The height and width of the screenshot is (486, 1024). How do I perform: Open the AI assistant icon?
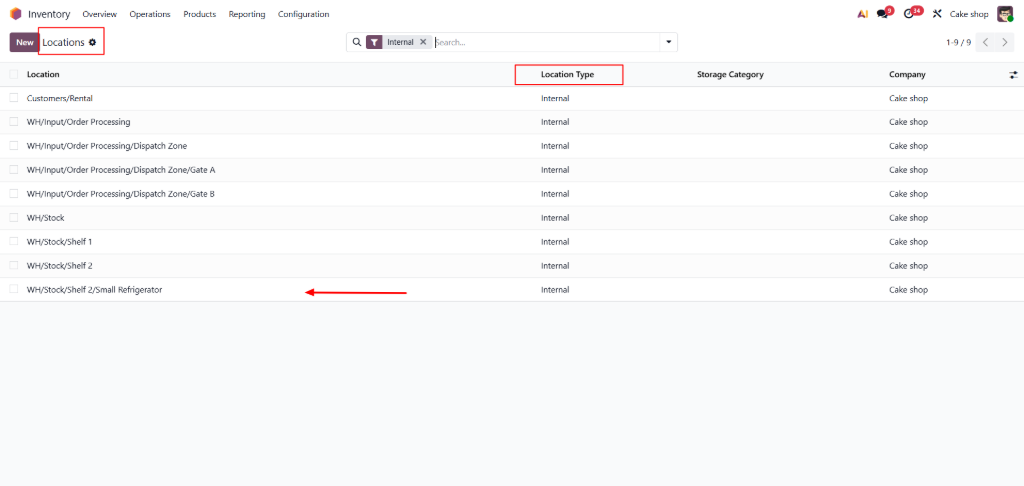coord(862,14)
